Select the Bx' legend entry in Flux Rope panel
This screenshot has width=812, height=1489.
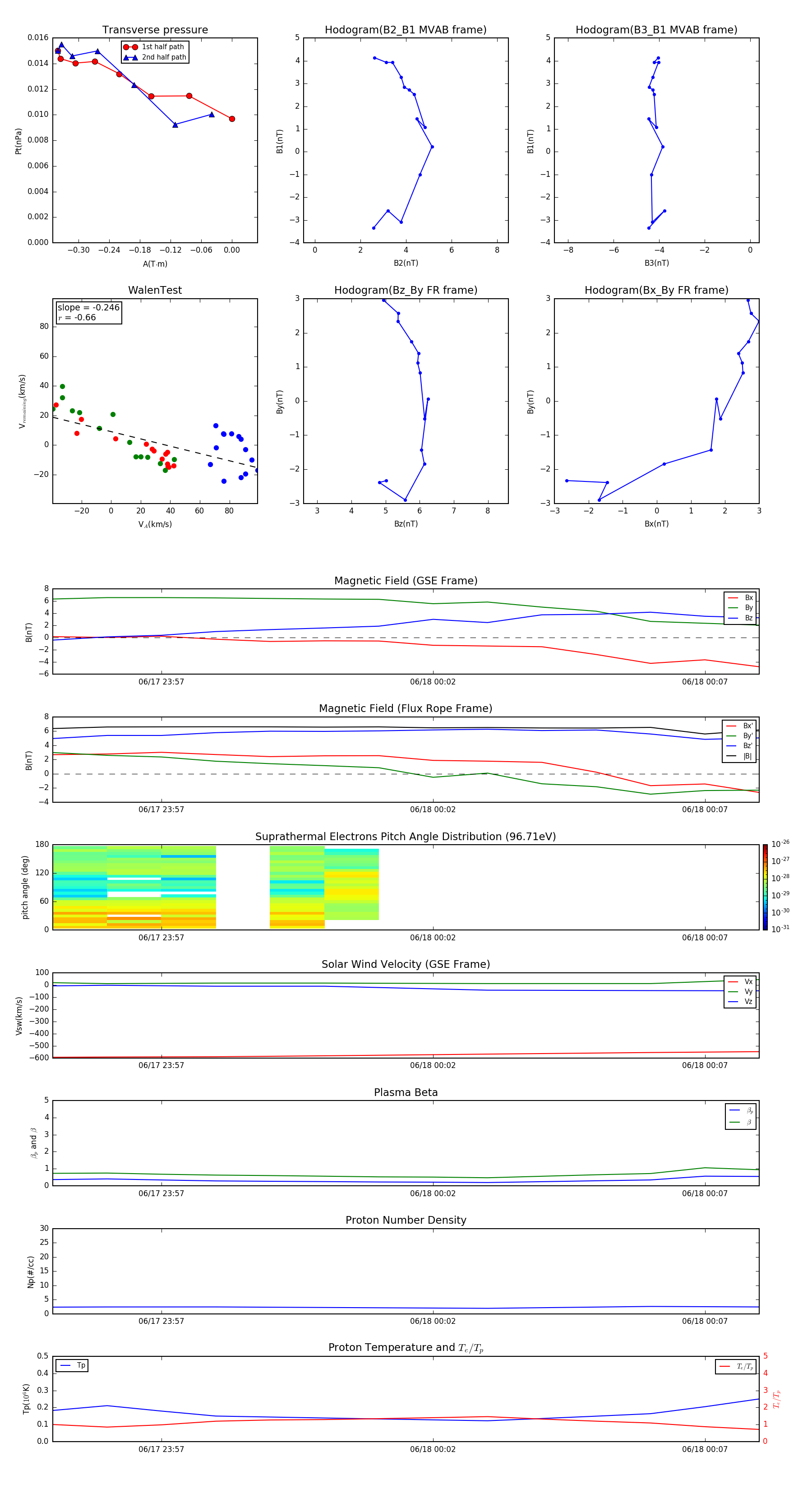[x=740, y=726]
